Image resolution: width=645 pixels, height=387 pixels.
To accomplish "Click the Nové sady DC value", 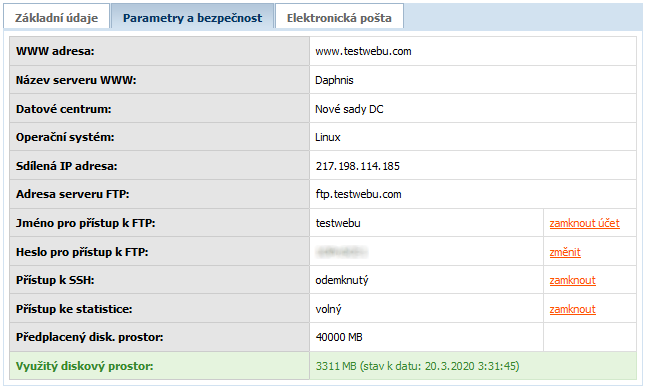I will click(349, 109).
